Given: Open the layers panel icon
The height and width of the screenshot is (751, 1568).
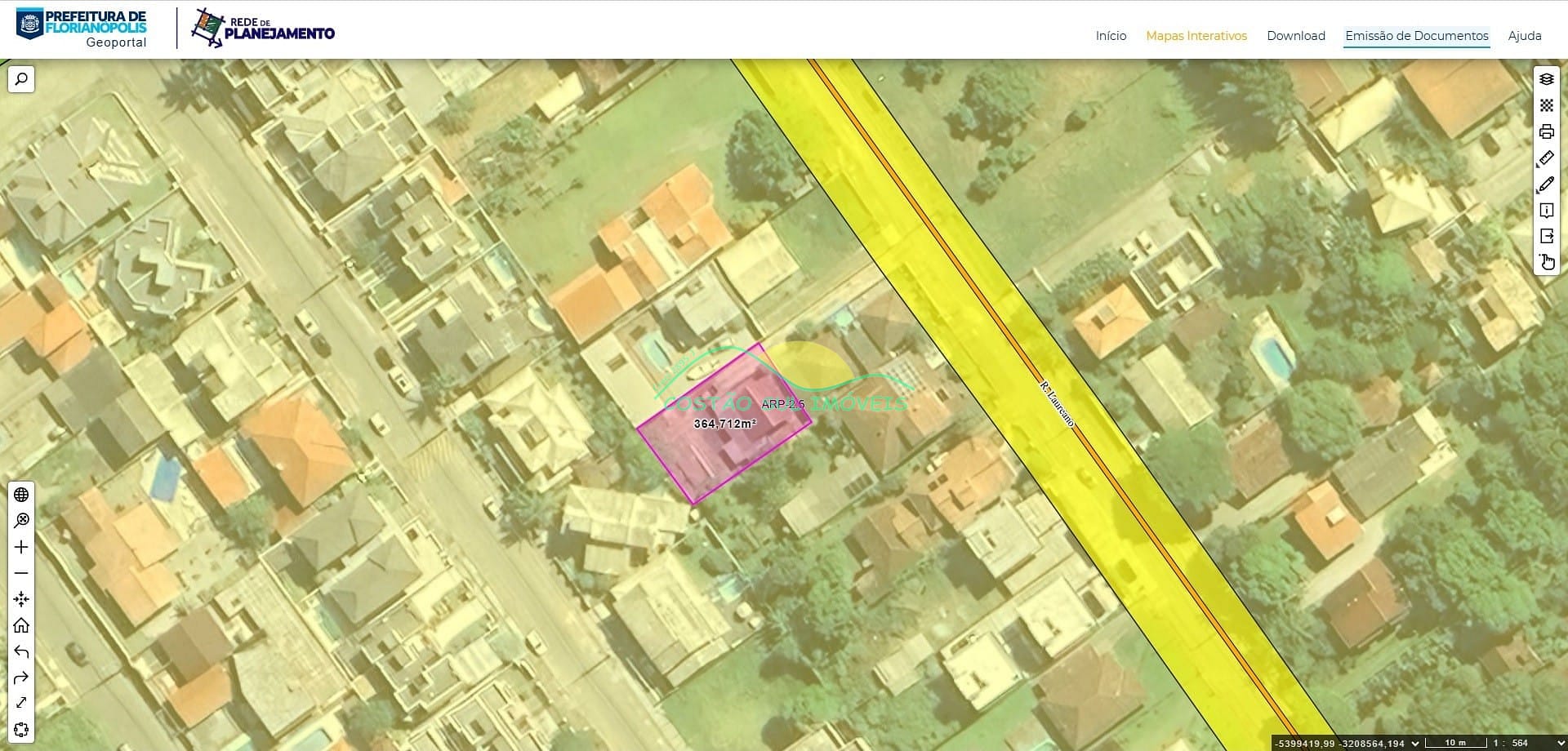Looking at the screenshot, I should tap(1546, 79).
